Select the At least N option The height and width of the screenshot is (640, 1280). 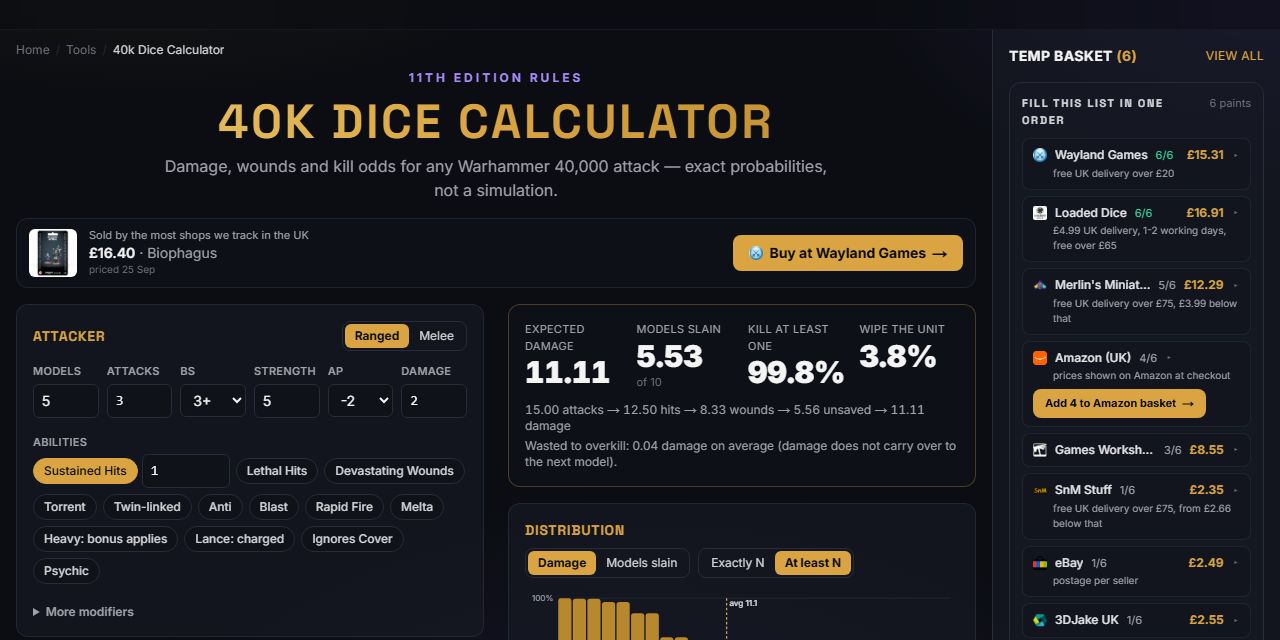(x=813, y=563)
